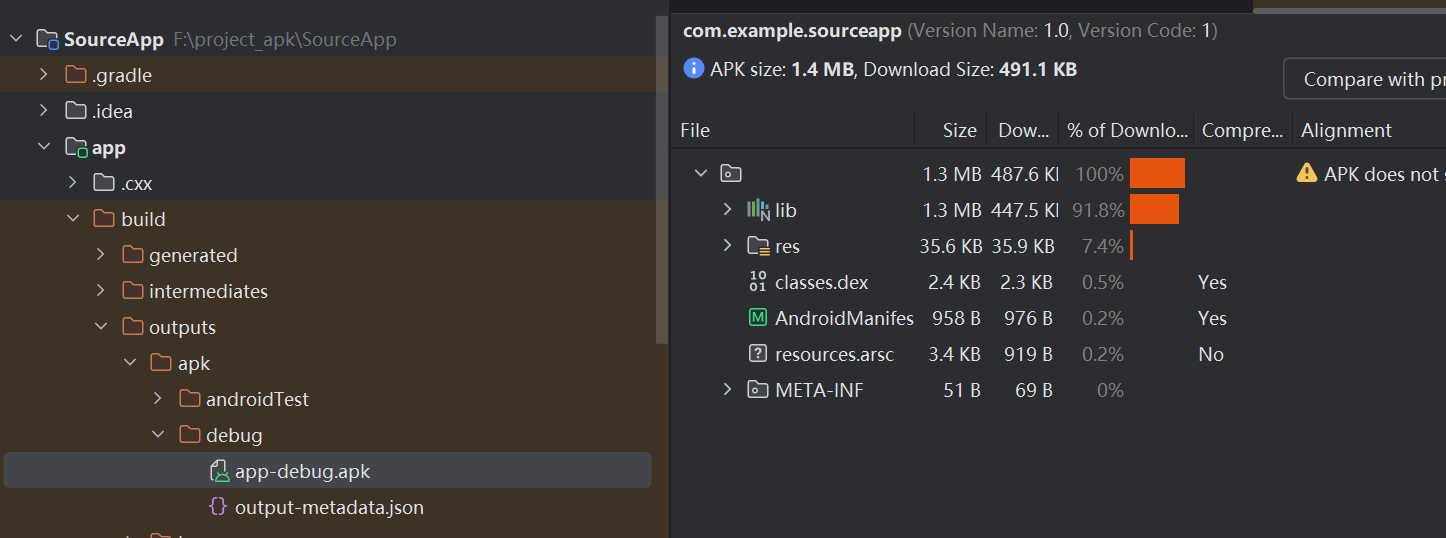Sort by the Size column header
1446x538 pixels.
coord(958,130)
